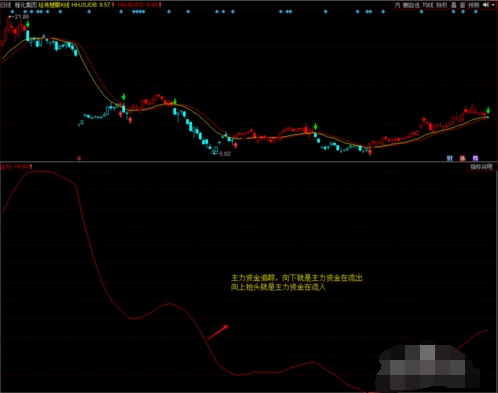Click the red exclamation icon after HHUSJDC
This screenshot has height=393, width=498.
160,5
